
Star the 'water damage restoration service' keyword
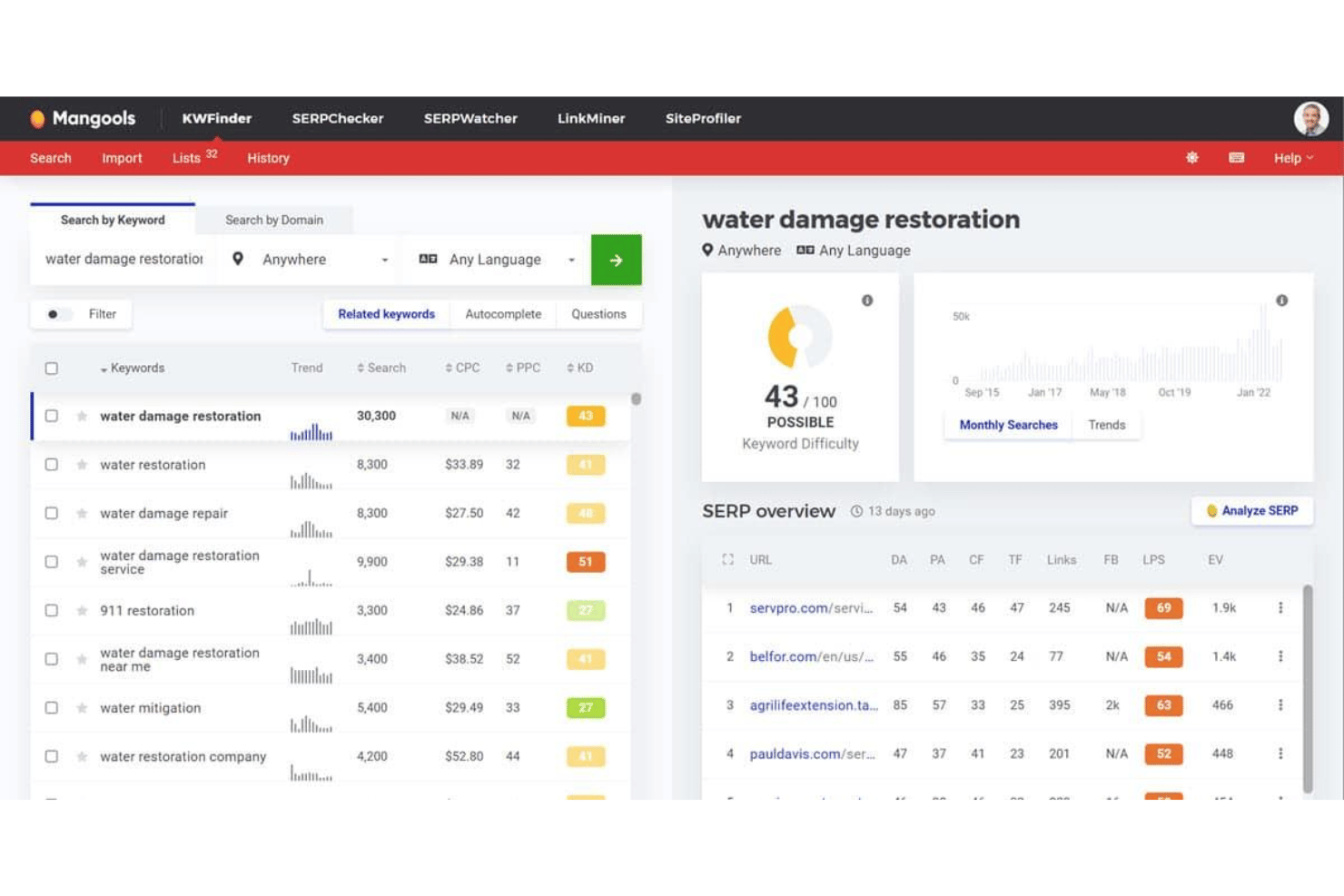82,562
